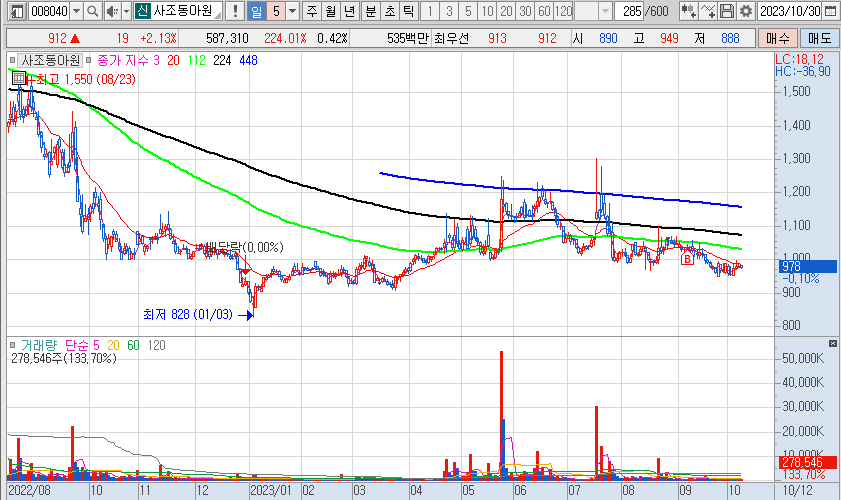The image size is (841, 500).
Task: Click the interval 5 button beside 10
Action: (468, 11)
